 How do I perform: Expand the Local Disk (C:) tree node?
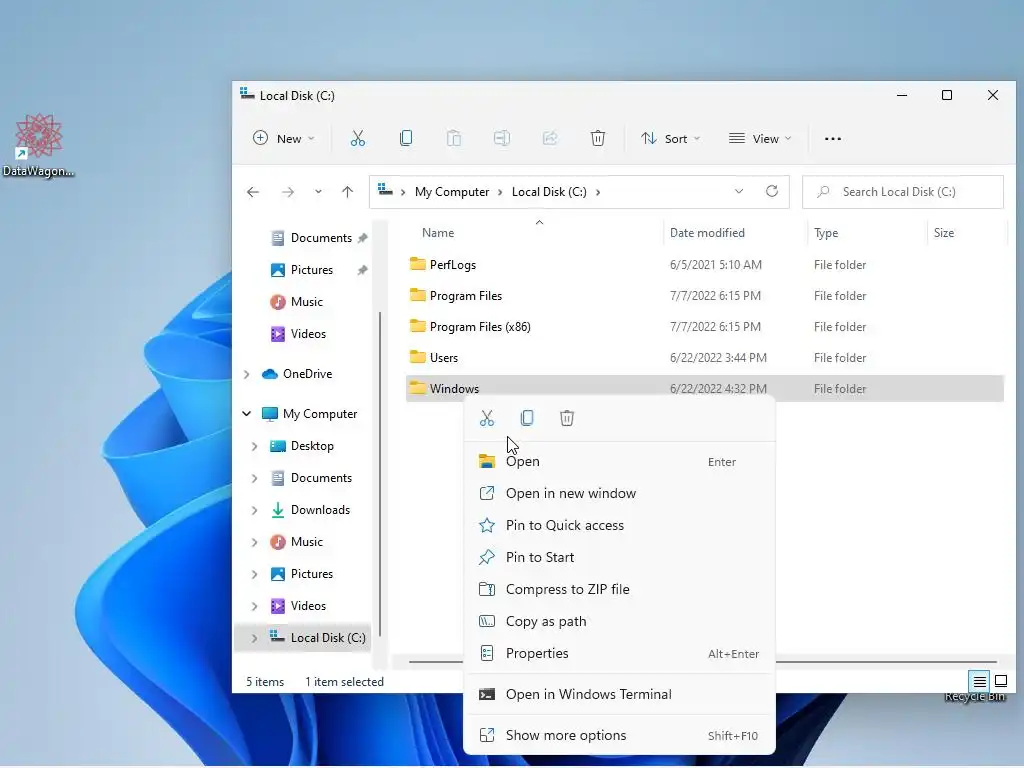(254, 638)
